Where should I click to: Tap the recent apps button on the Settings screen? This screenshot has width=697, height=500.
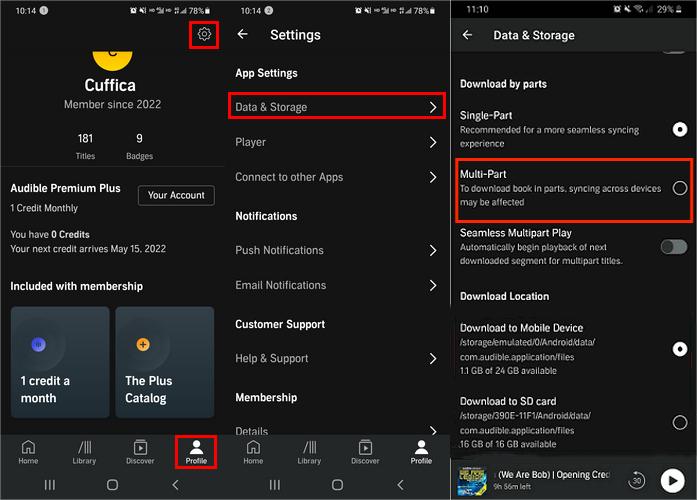click(x=275, y=484)
